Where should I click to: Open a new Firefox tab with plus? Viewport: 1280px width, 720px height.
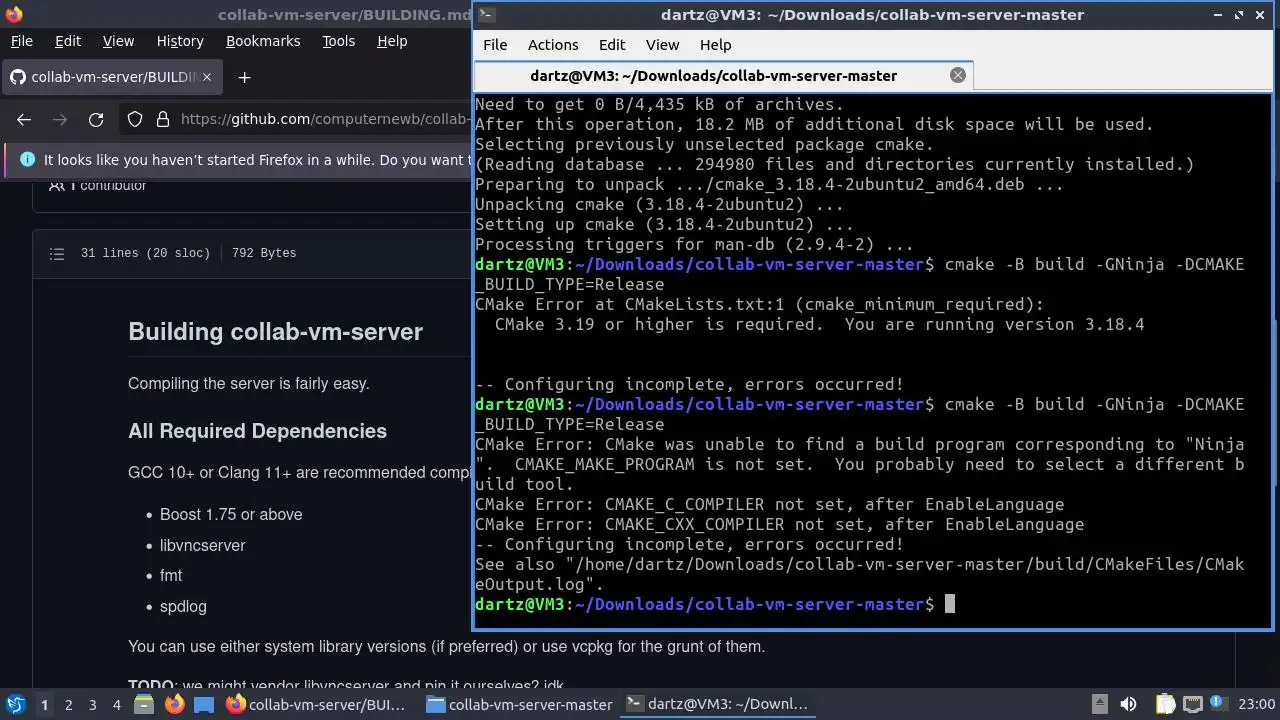click(x=244, y=77)
